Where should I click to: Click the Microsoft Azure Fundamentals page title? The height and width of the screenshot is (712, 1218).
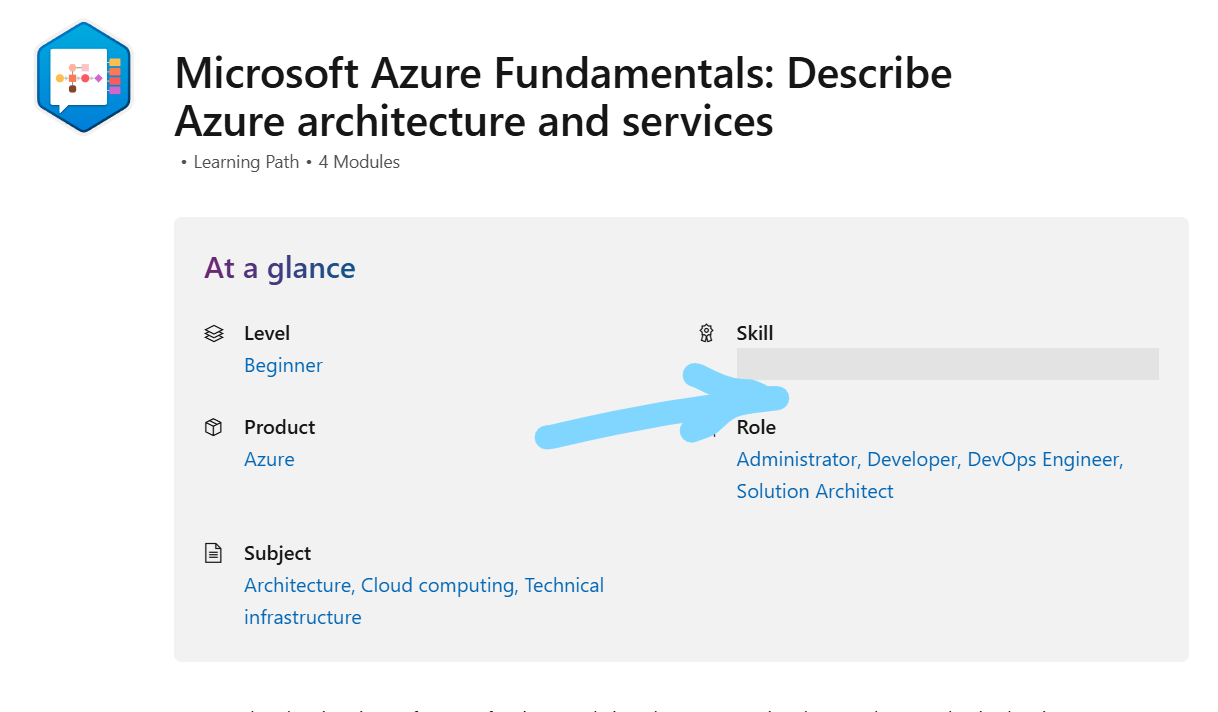coord(563,97)
